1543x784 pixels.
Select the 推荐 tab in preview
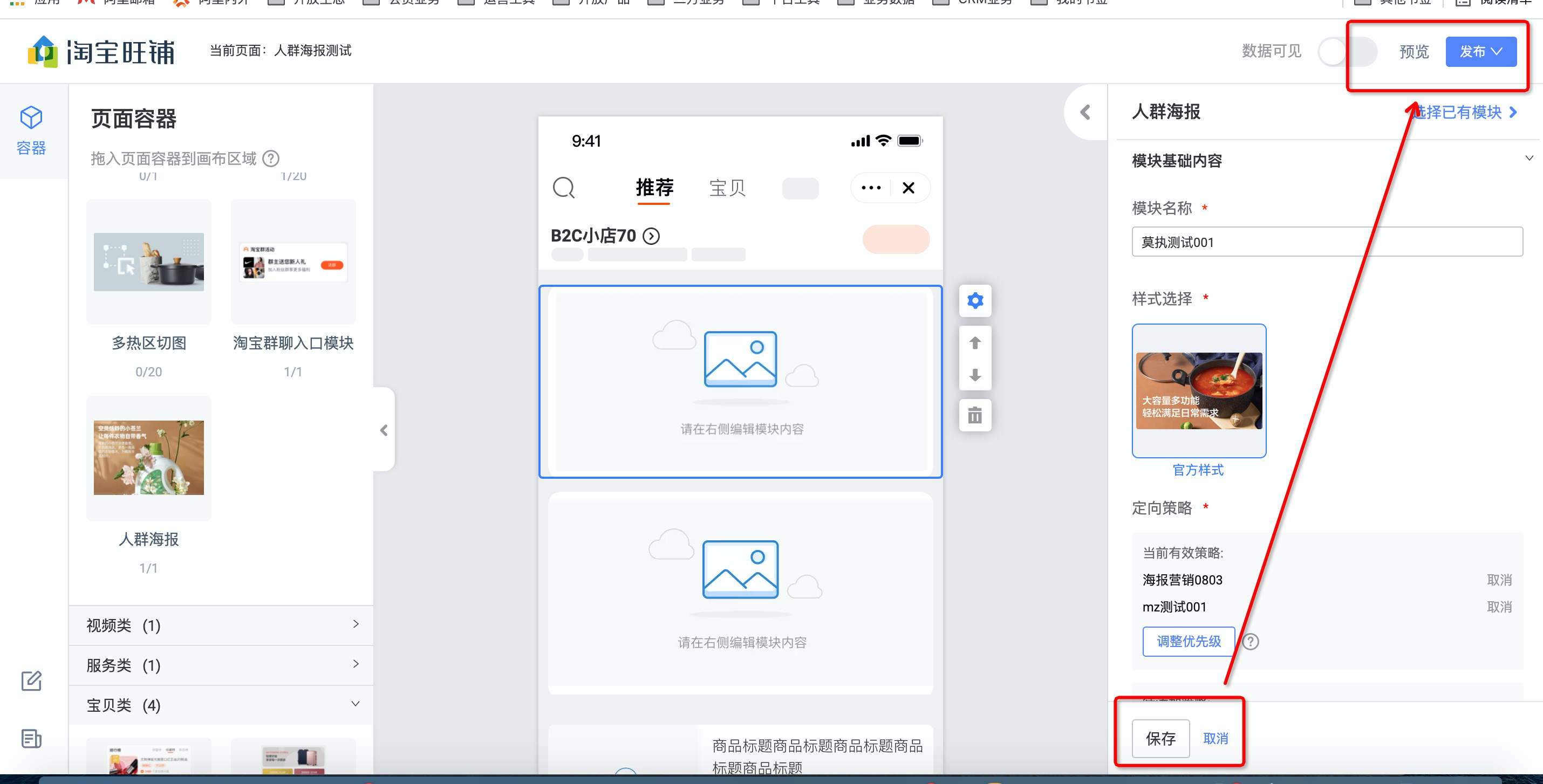[x=654, y=188]
